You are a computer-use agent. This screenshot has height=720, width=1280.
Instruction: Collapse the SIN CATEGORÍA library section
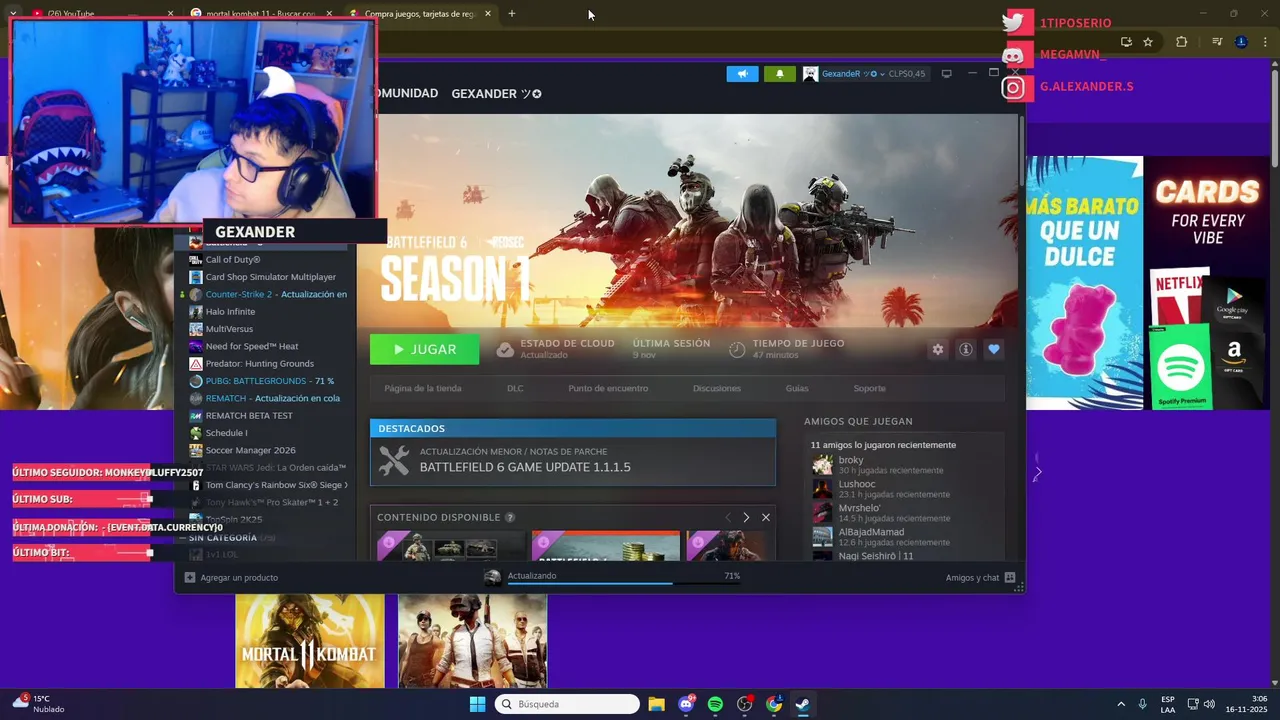184,538
